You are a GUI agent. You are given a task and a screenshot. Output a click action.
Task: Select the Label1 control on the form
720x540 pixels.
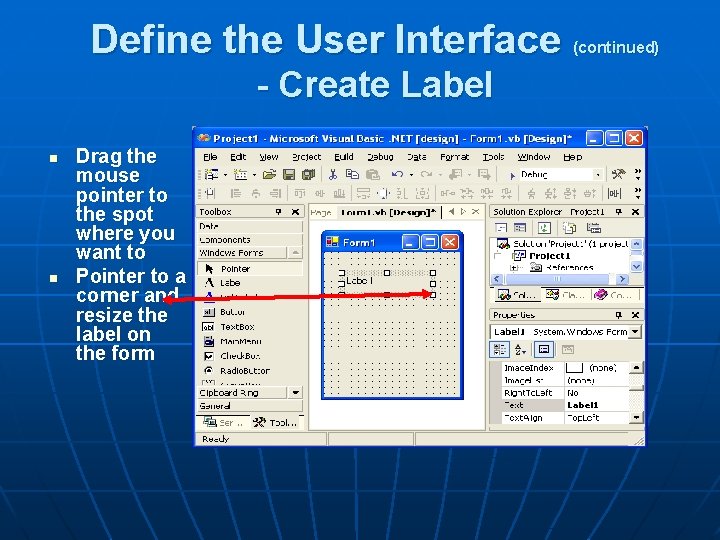click(387, 283)
